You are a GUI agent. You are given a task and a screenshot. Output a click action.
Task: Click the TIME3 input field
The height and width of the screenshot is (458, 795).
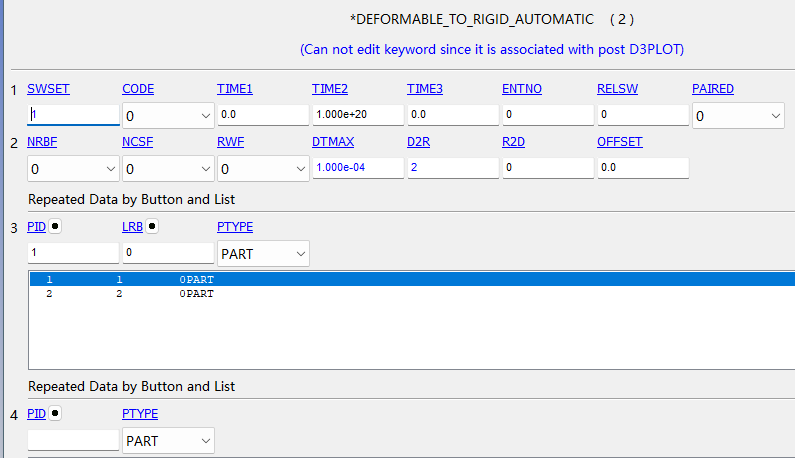453,115
